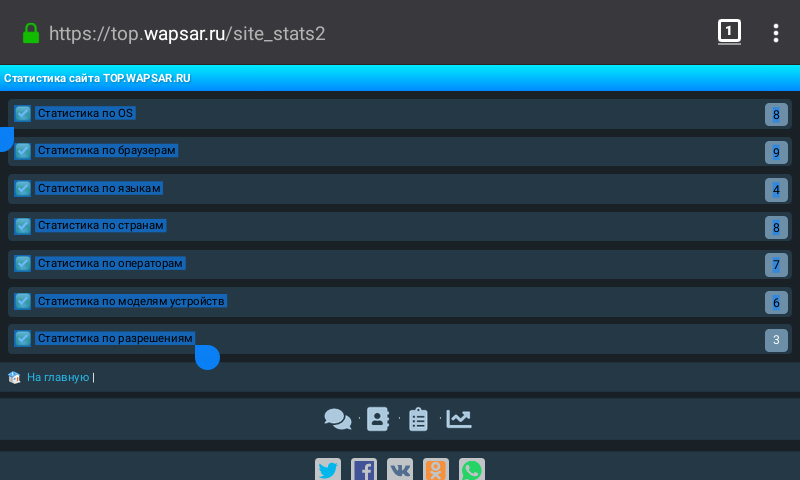Share page via WhatsApp icon
The image size is (800, 480).
pyautogui.click(x=471, y=470)
